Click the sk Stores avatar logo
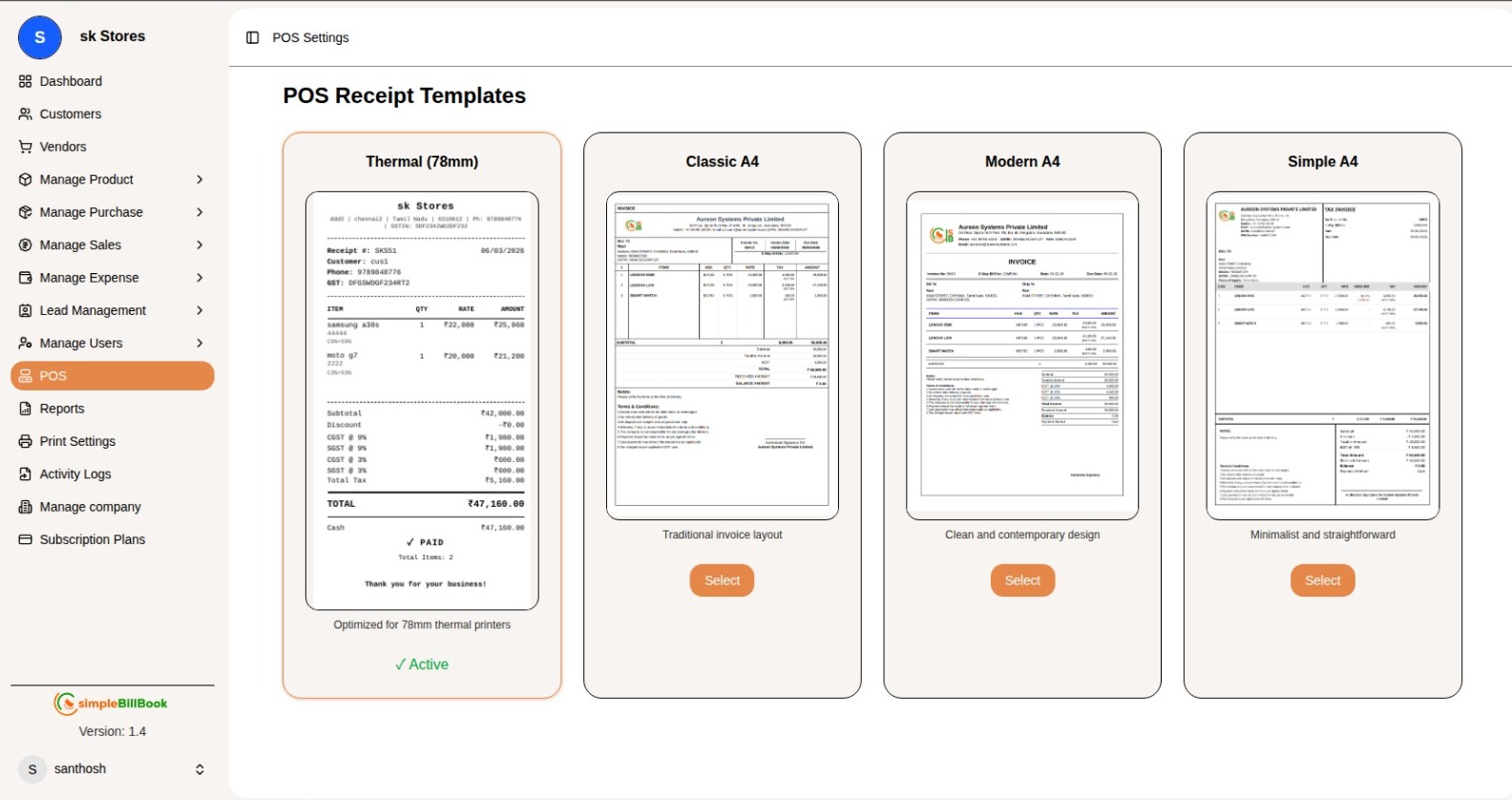This screenshot has width=1512, height=800. click(40, 37)
